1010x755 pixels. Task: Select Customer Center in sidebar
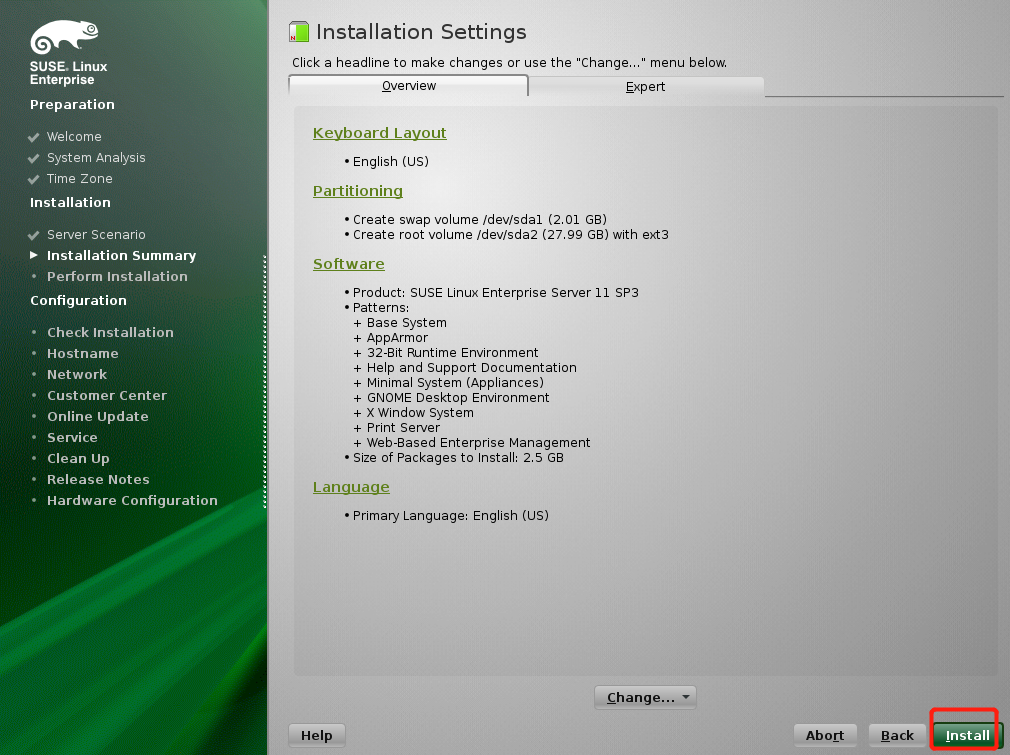[107, 396]
